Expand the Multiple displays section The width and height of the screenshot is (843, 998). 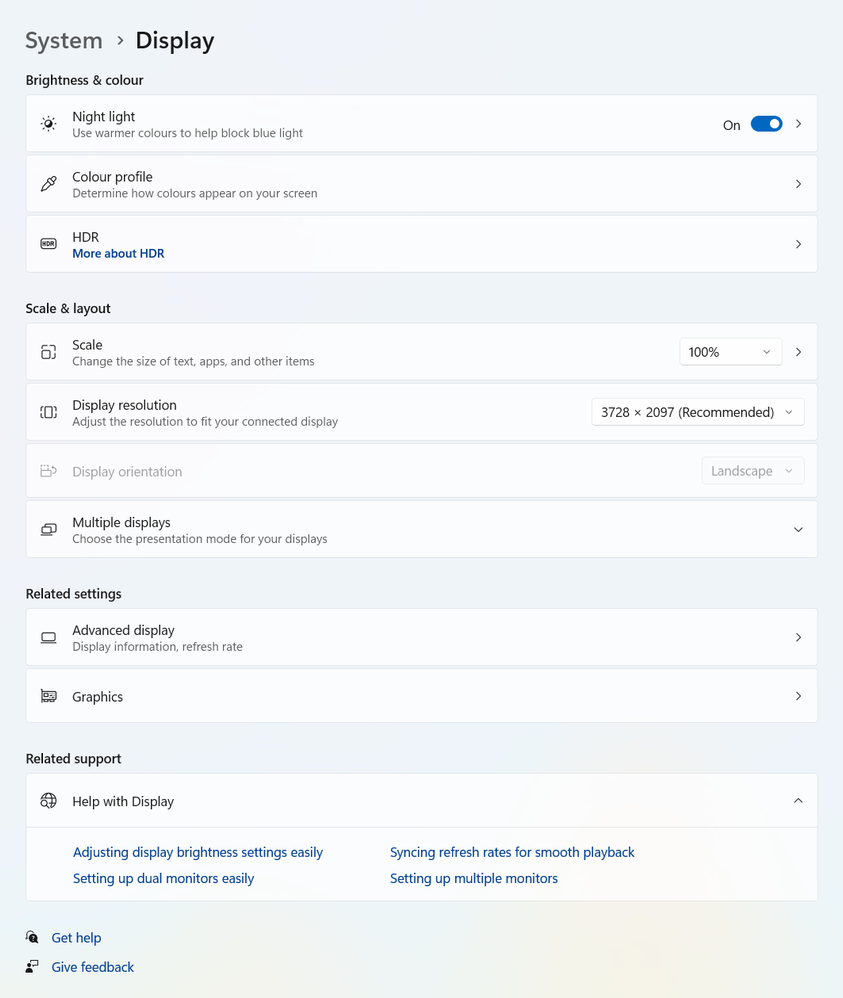pos(798,530)
